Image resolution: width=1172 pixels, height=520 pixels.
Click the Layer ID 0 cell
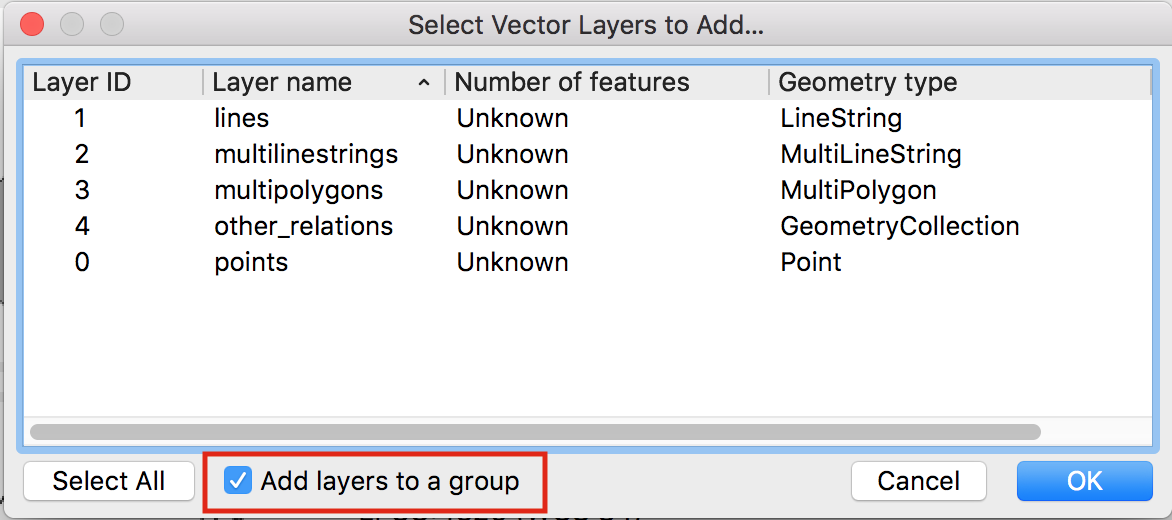[81, 262]
